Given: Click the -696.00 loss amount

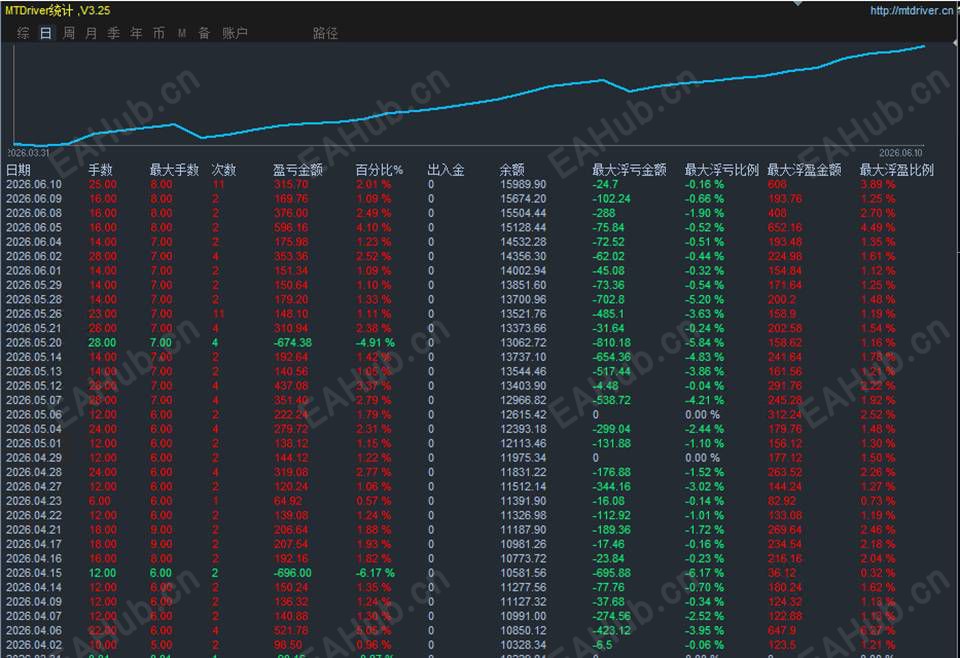Looking at the screenshot, I should [293, 573].
